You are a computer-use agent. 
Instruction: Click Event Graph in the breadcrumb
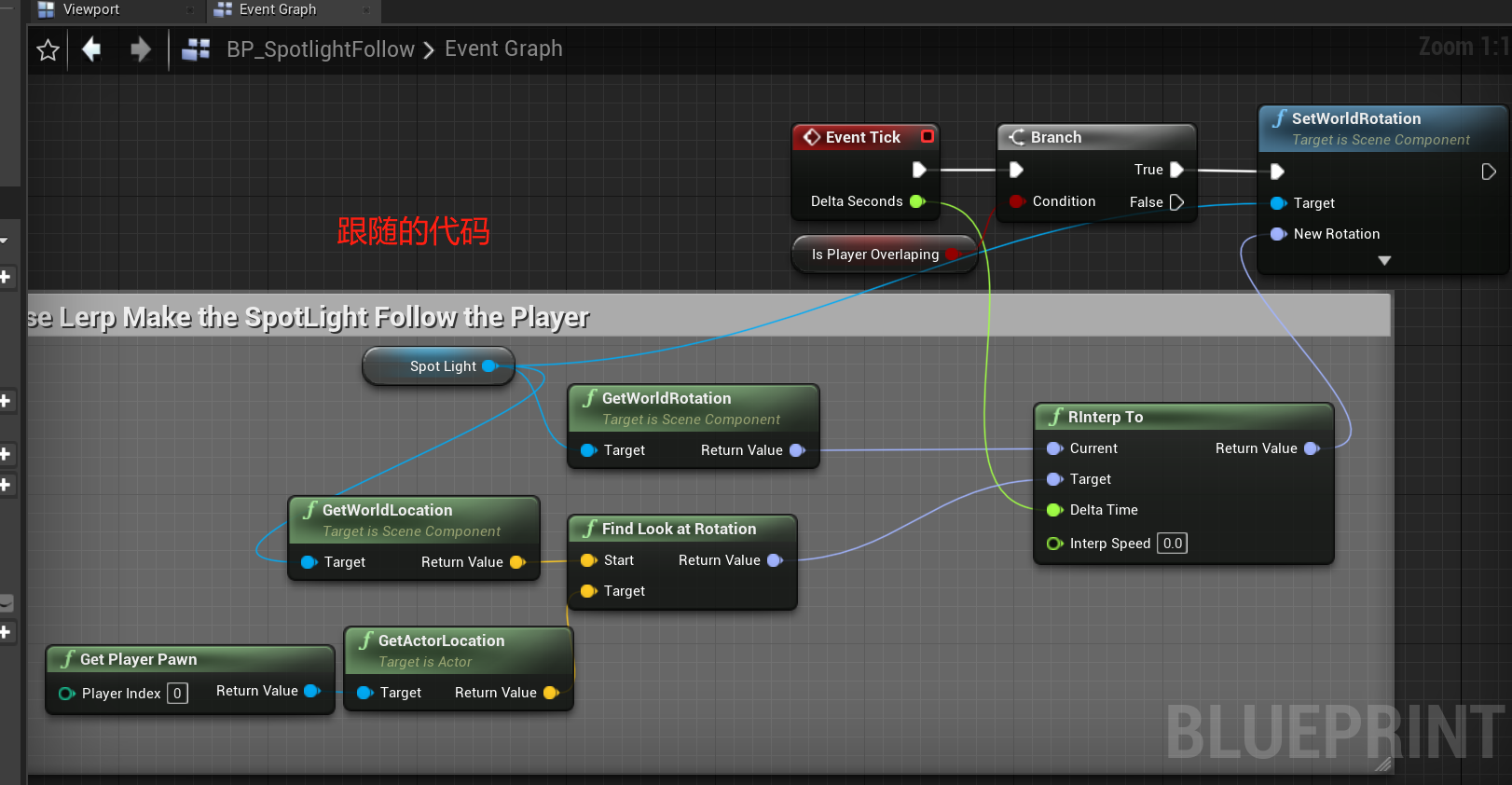pyautogui.click(x=503, y=48)
